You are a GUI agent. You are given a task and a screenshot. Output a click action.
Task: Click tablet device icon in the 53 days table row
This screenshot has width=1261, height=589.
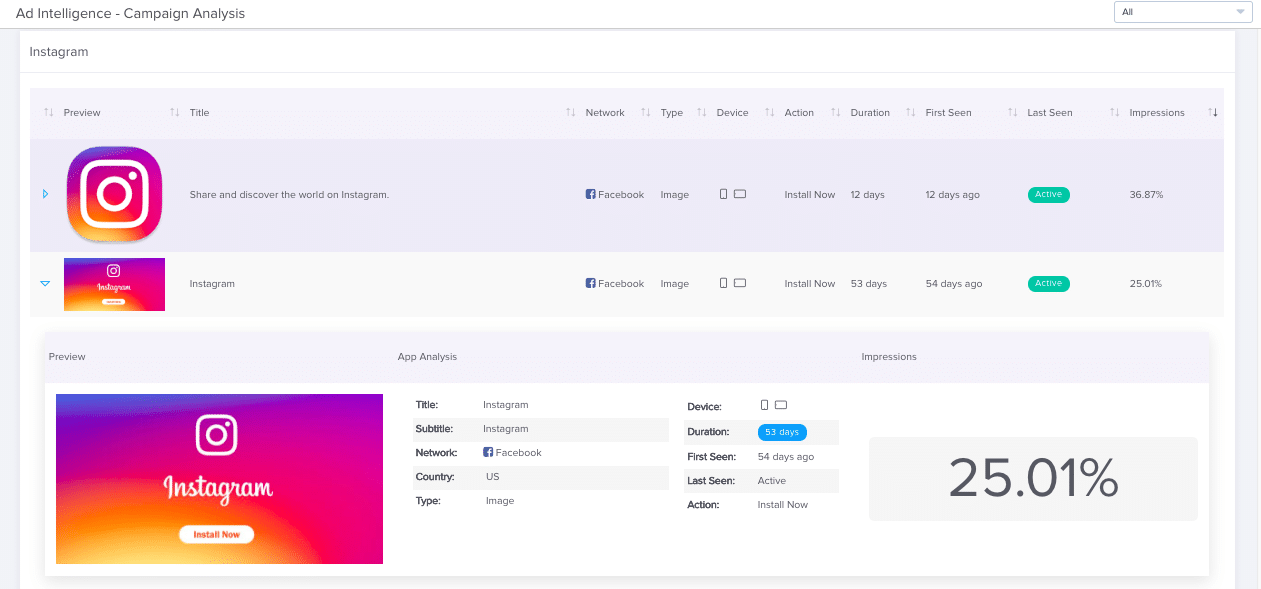pyautogui.click(x=740, y=283)
